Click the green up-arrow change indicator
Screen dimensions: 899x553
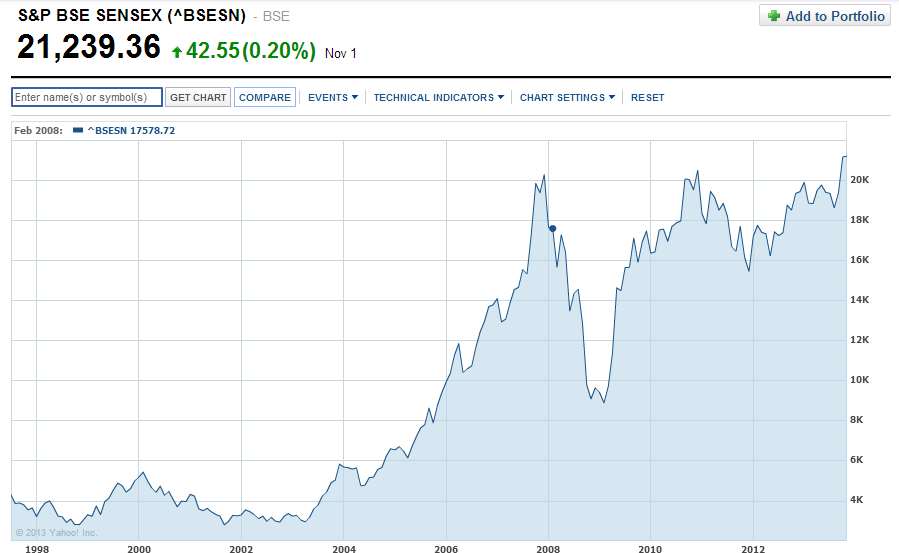[x=177, y=52]
